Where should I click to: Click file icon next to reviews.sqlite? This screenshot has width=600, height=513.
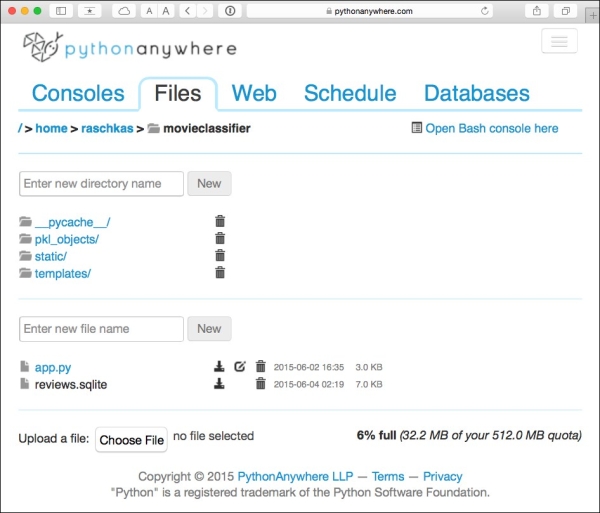tap(24, 384)
